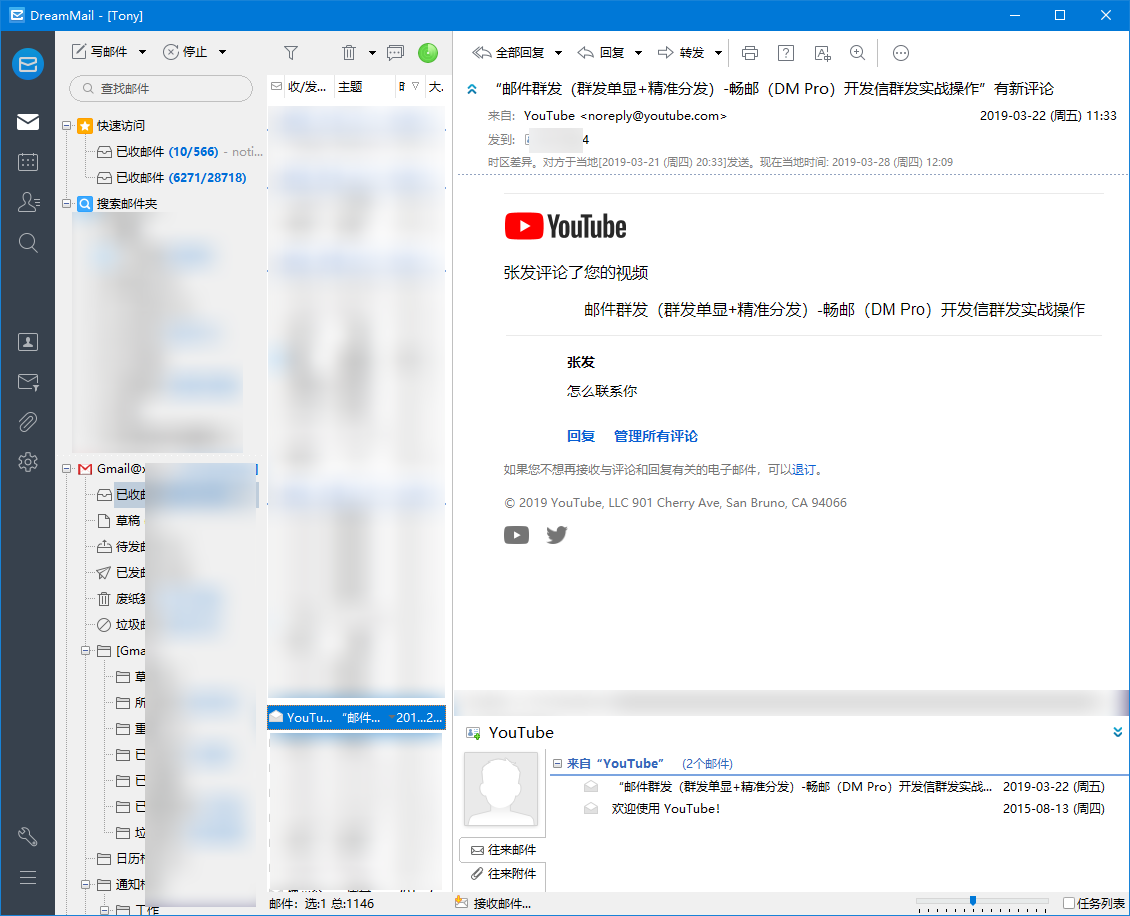This screenshot has height=916, width=1130.
Task: Open the contacts list in the sidebar
Action: point(28,202)
